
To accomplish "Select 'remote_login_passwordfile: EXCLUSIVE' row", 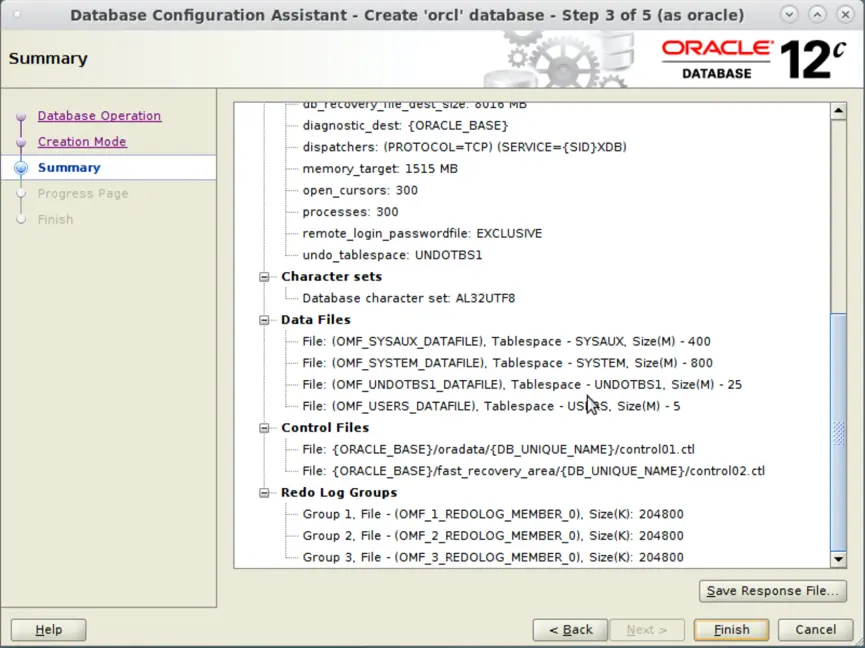I will (422, 234).
